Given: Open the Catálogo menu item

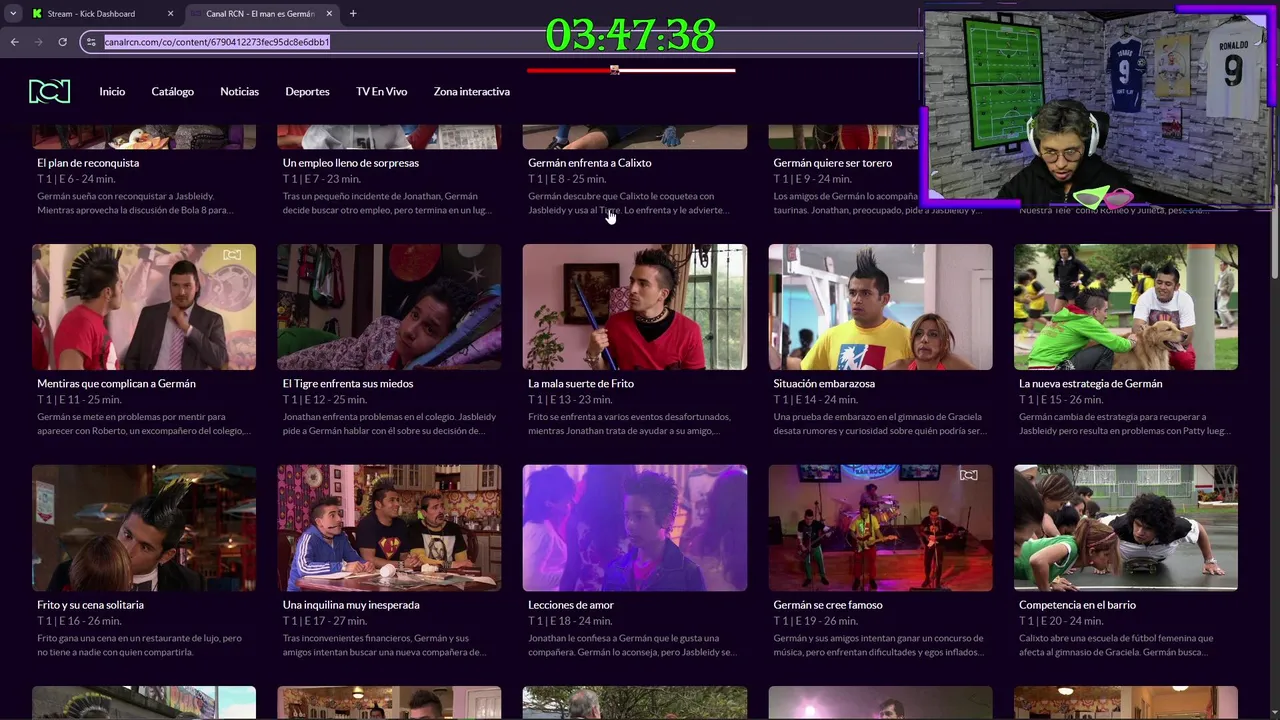Looking at the screenshot, I should coord(173,91).
